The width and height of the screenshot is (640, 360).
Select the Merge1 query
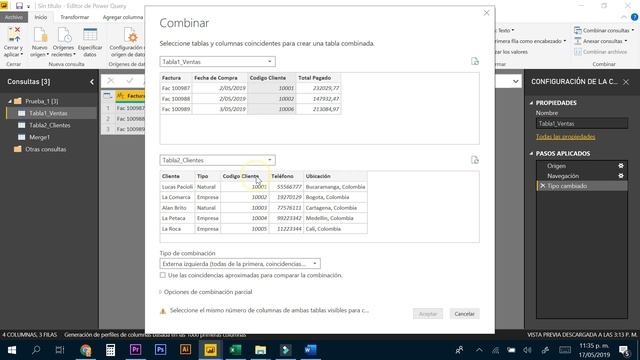pyautogui.click(x=40, y=137)
